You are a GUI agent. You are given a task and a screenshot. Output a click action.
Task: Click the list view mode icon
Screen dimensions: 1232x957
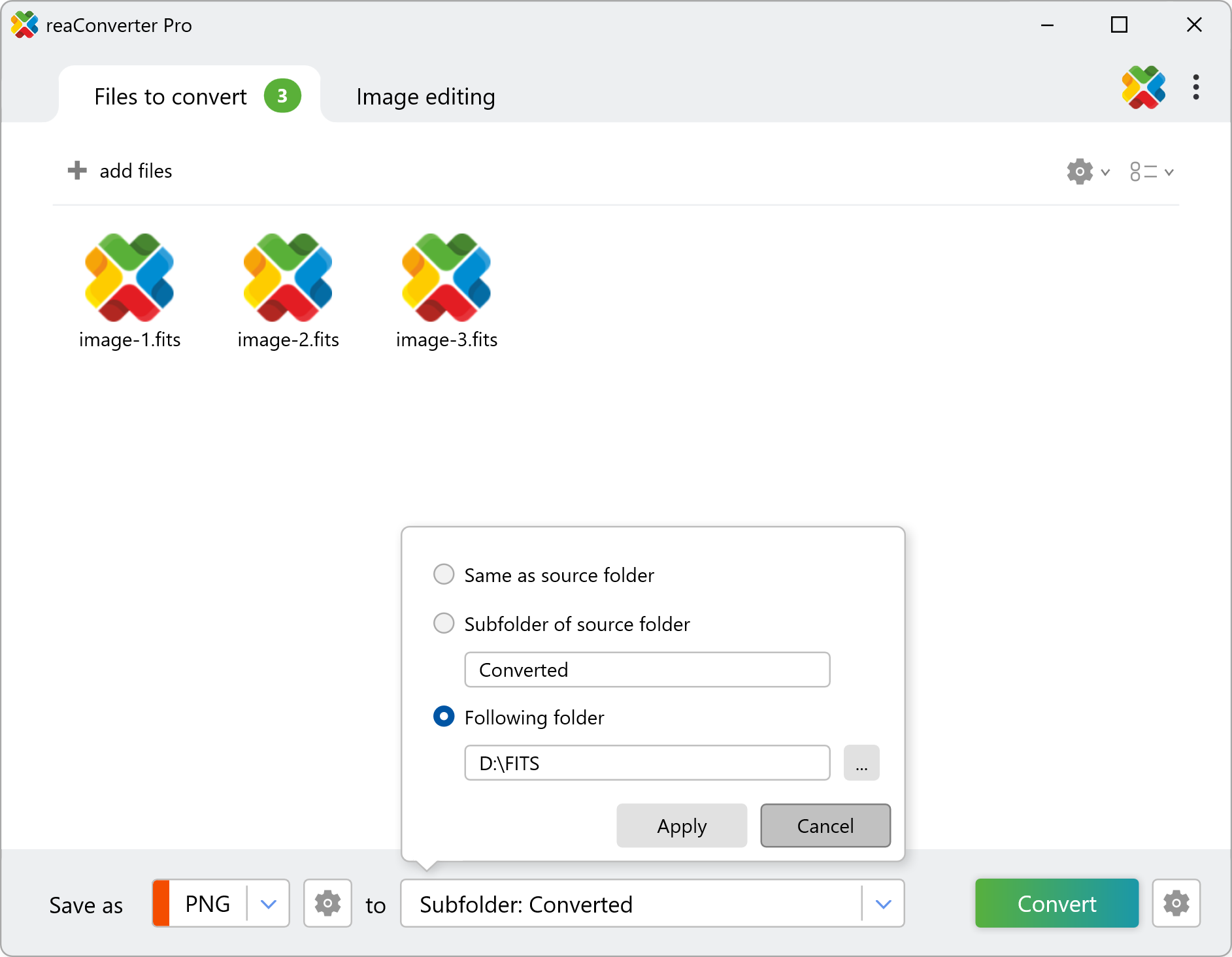coord(1144,172)
